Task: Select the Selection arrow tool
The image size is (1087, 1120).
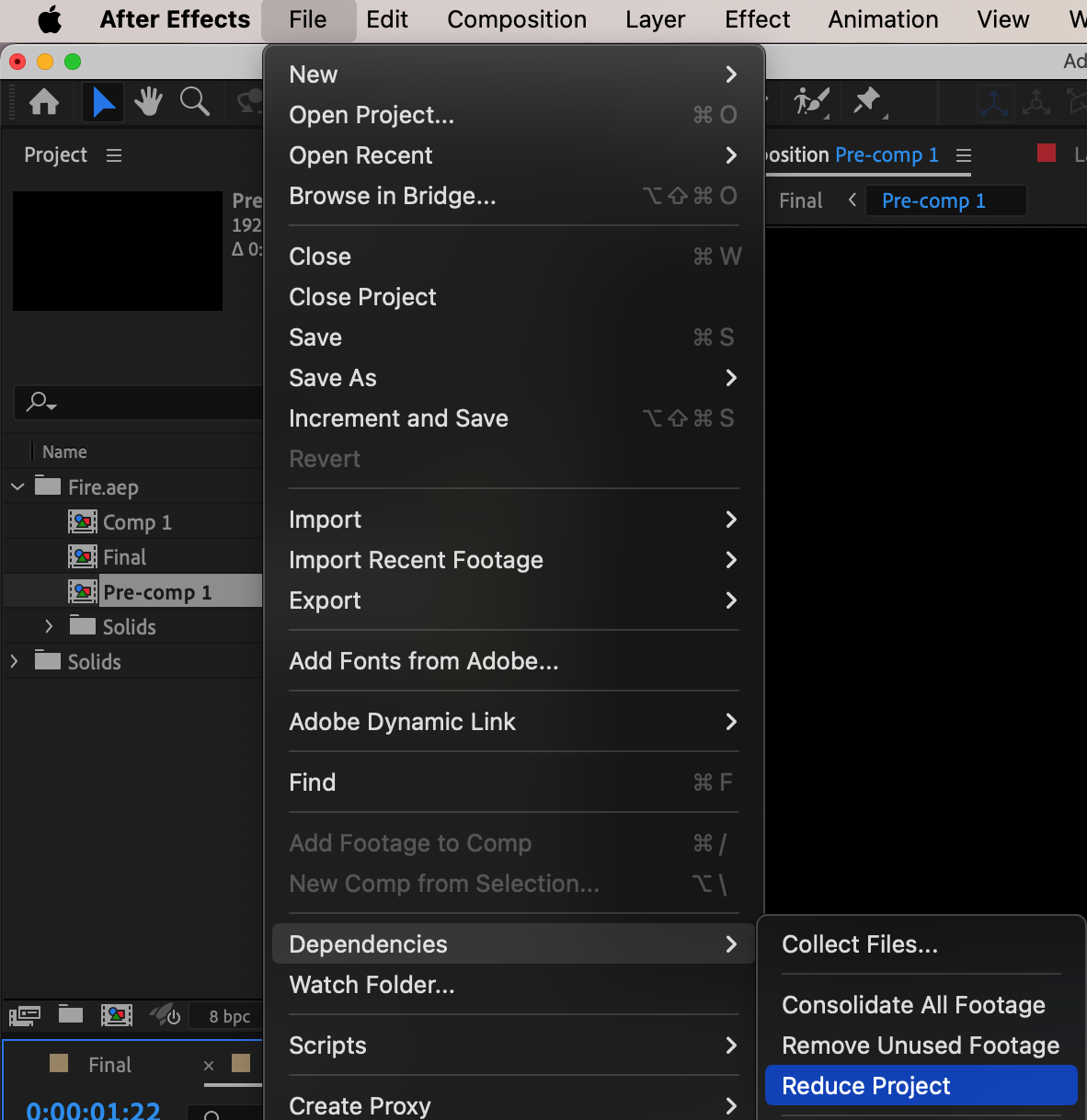Action: click(x=103, y=102)
